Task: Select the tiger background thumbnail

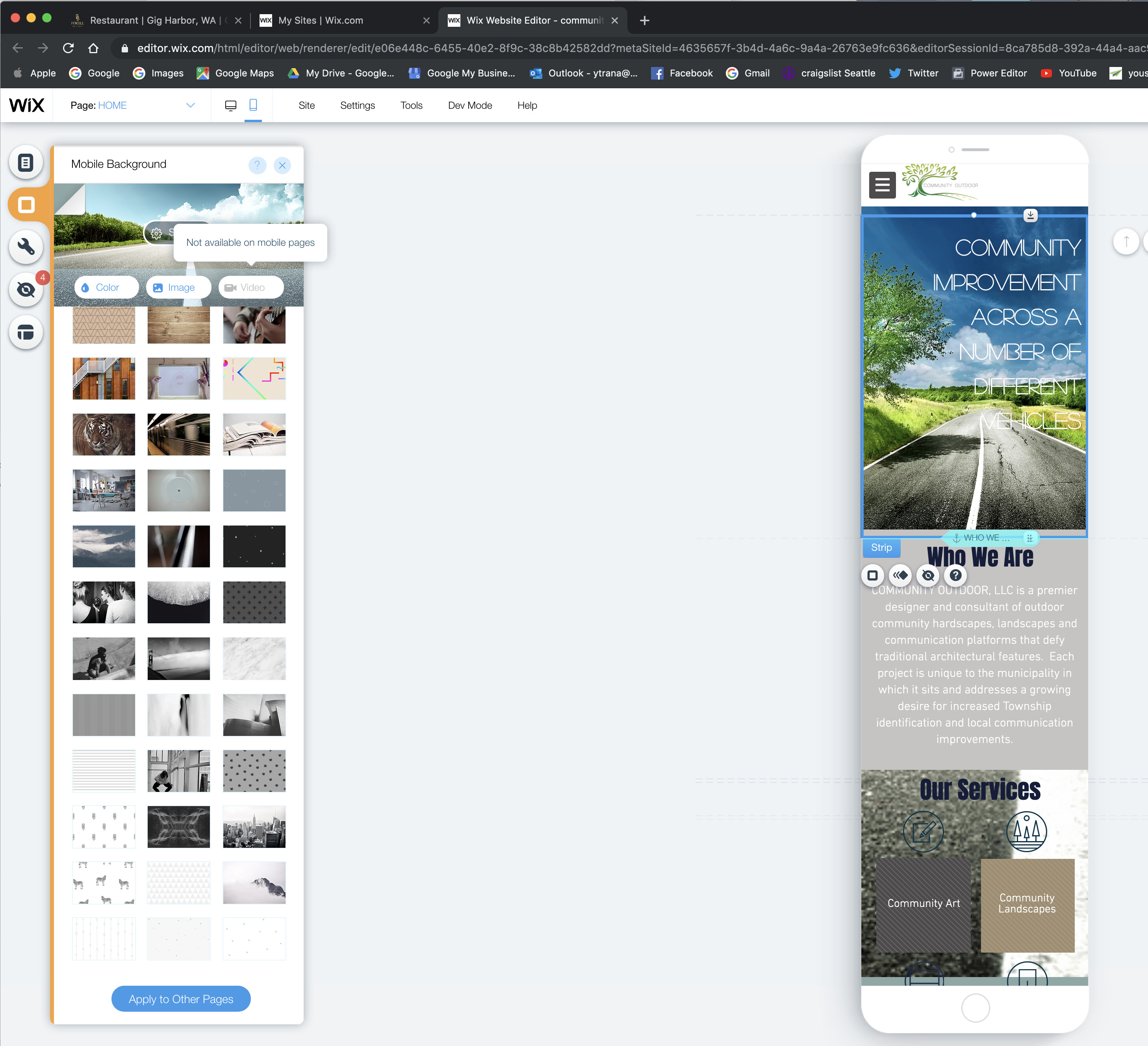Action: click(104, 434)
